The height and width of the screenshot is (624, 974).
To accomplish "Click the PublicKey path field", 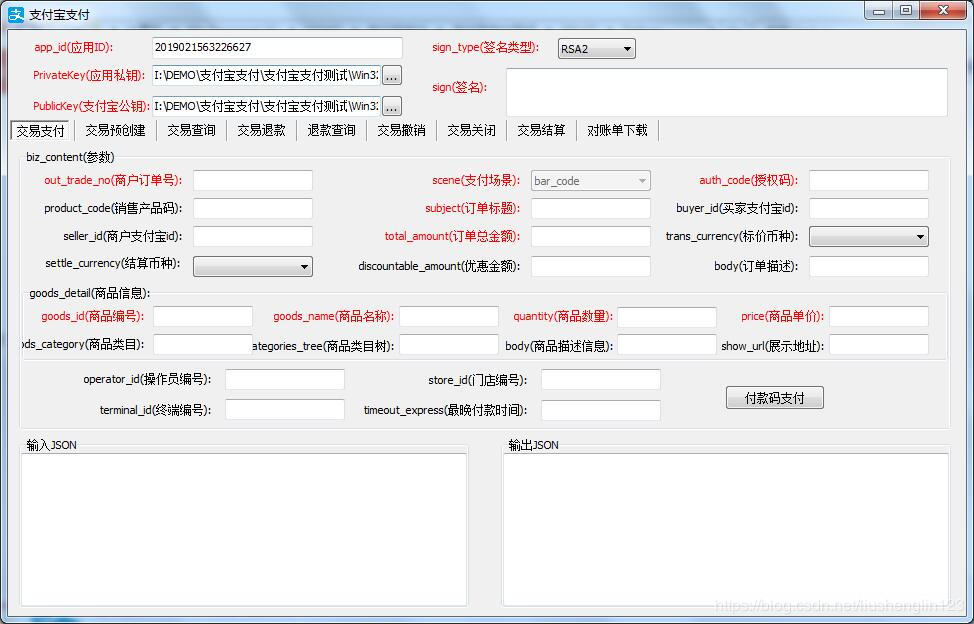I will point(266,106).
